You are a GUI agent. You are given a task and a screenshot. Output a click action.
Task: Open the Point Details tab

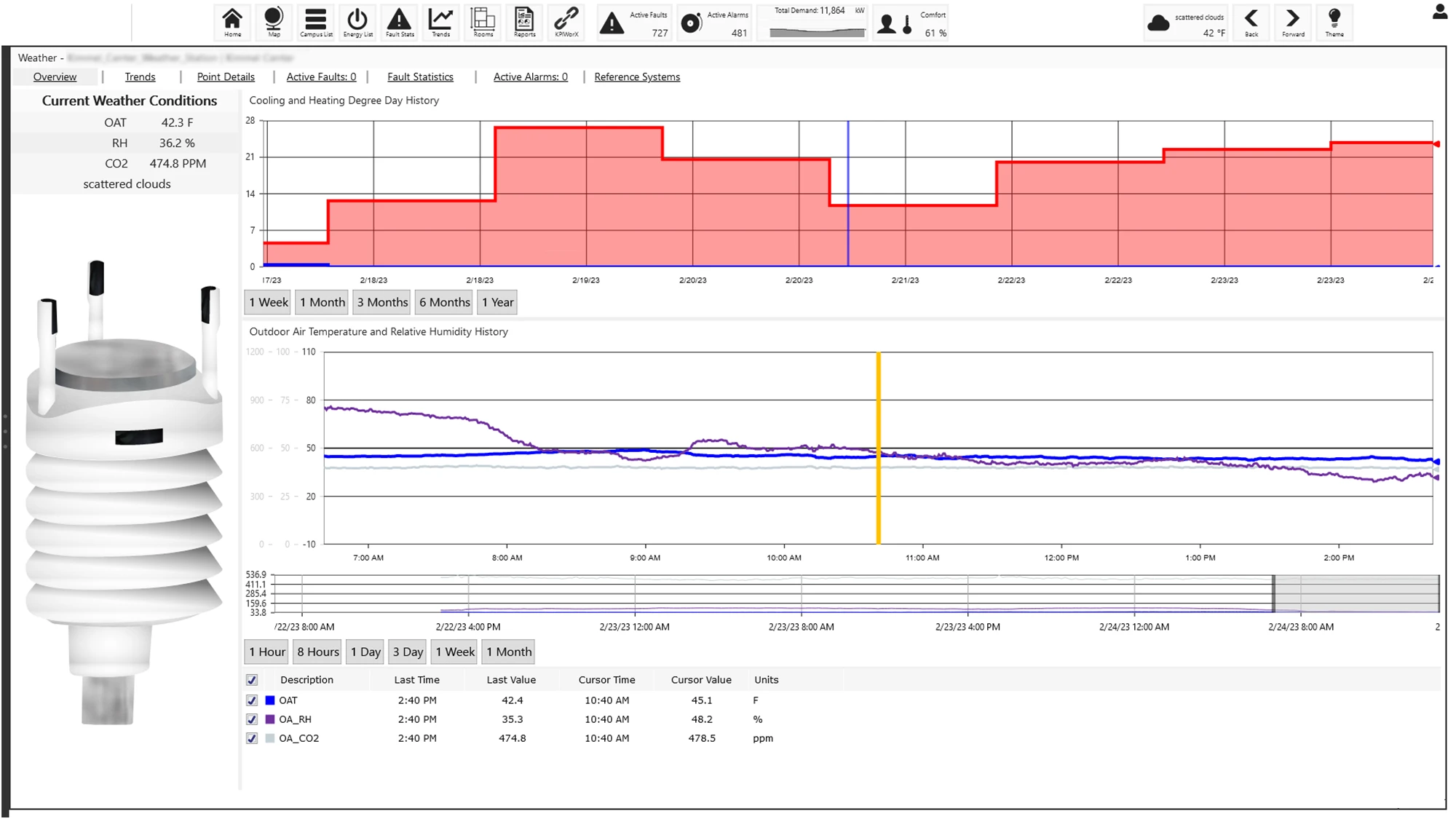tap(226, 77)
